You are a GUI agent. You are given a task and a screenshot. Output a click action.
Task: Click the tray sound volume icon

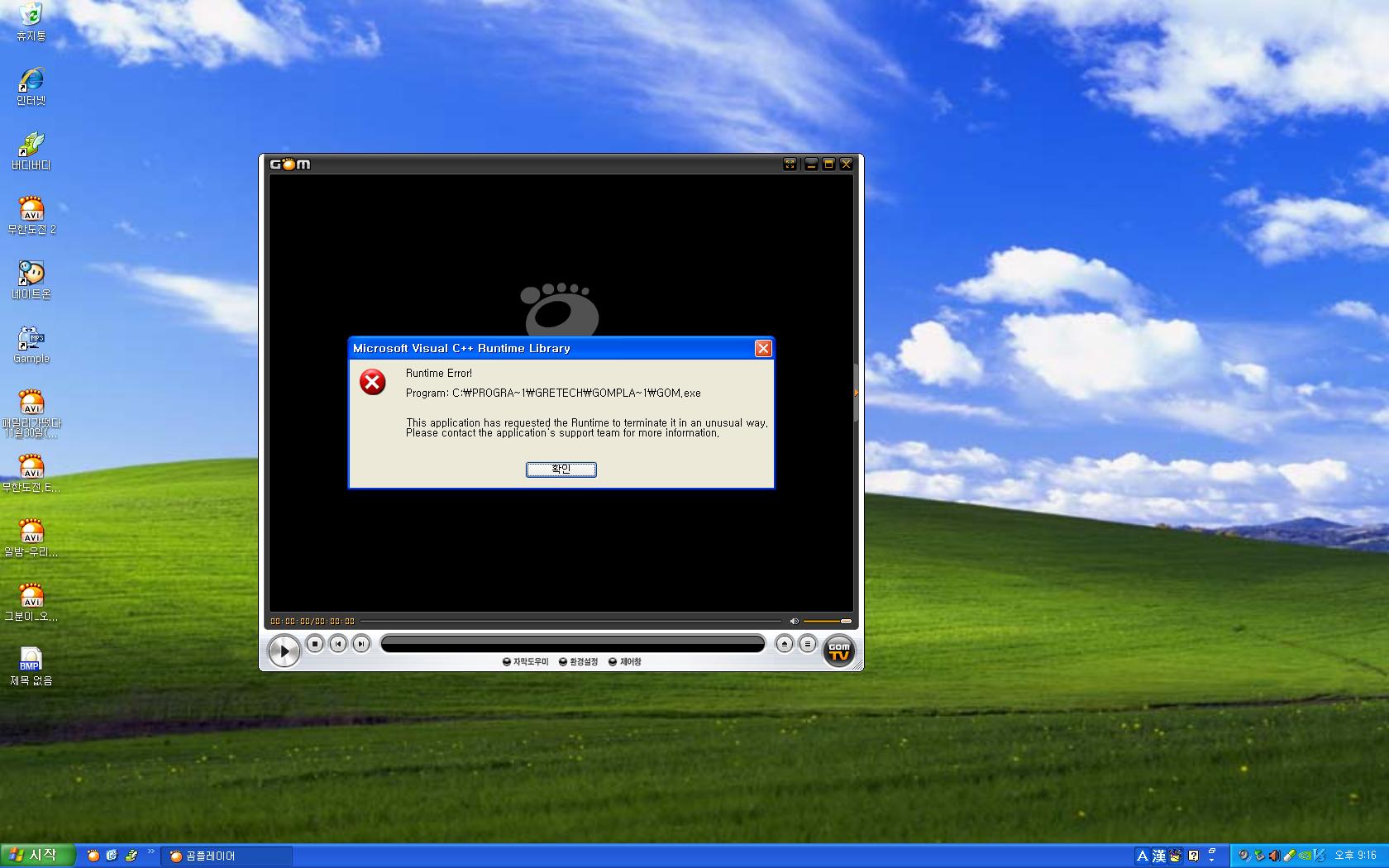coord(1274,856)
